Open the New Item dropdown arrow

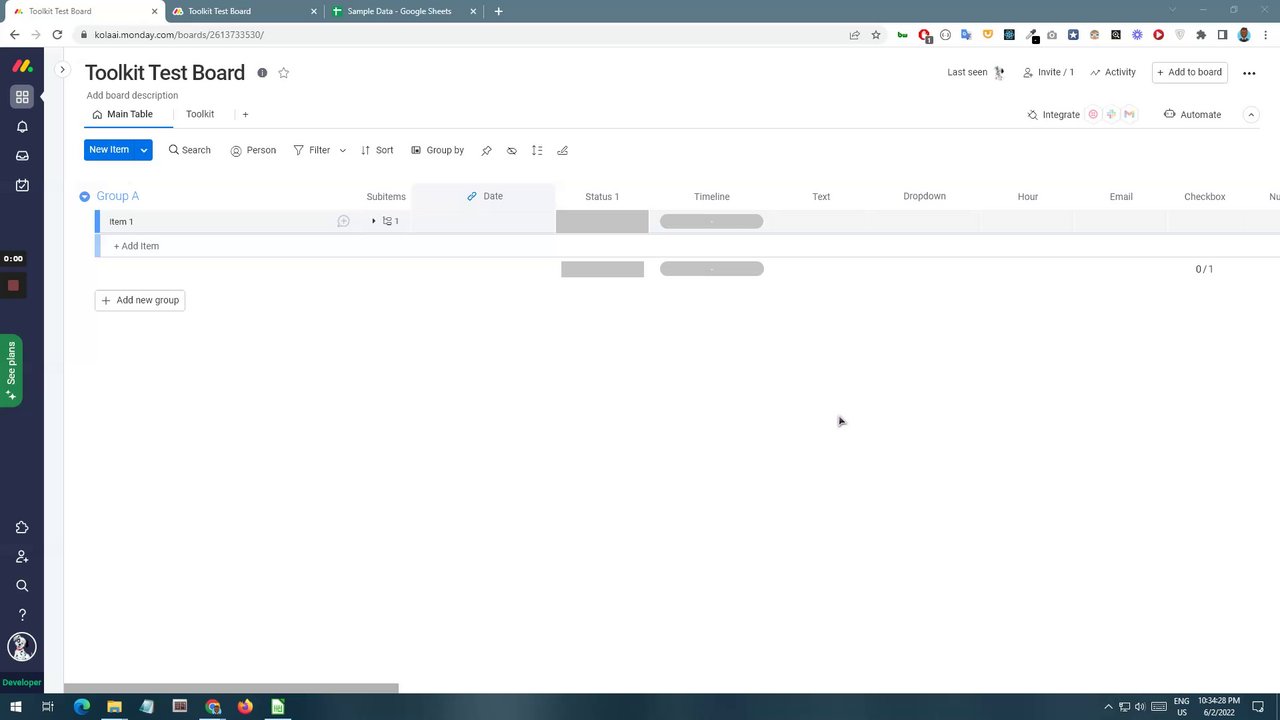pyautogui.click(x=144, y=150)
